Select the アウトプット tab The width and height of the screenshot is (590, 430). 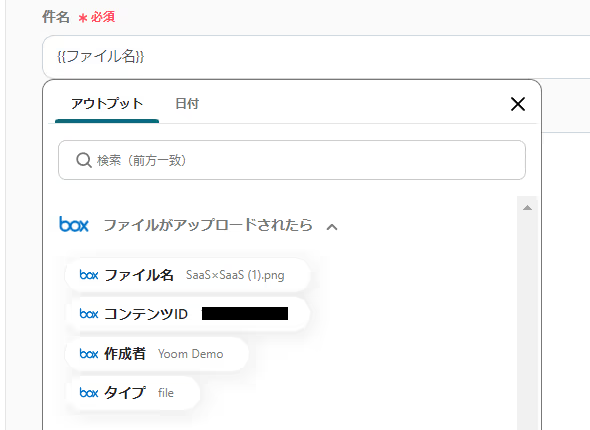(x=107, y=103)
